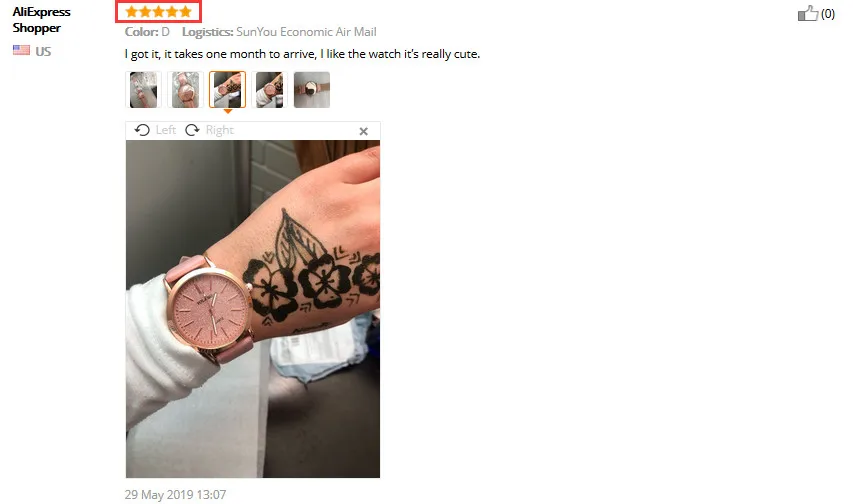Click the review comment text

coord(302,54)
